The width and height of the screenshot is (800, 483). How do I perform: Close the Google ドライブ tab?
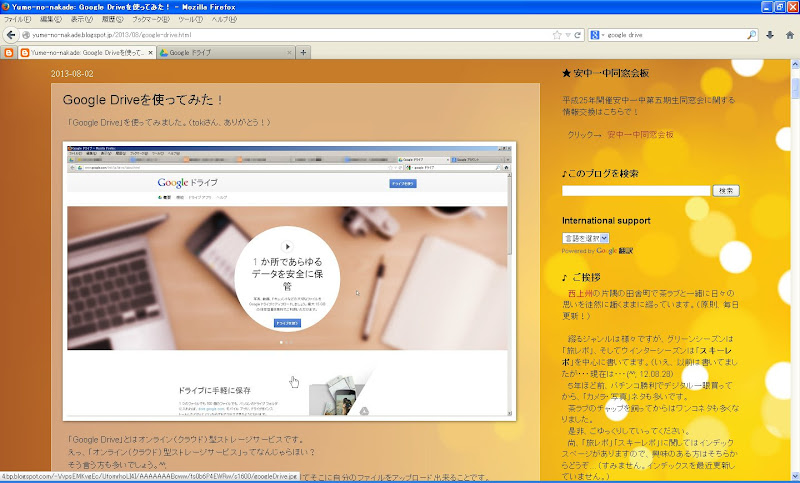(289, 53)
